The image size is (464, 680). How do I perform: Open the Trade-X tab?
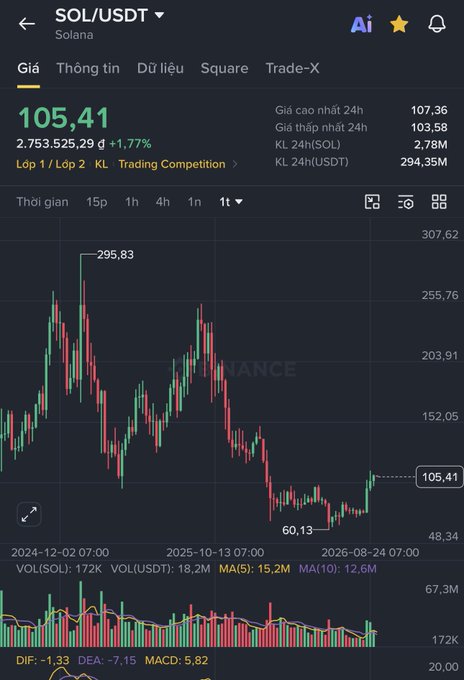click(292, 68)
